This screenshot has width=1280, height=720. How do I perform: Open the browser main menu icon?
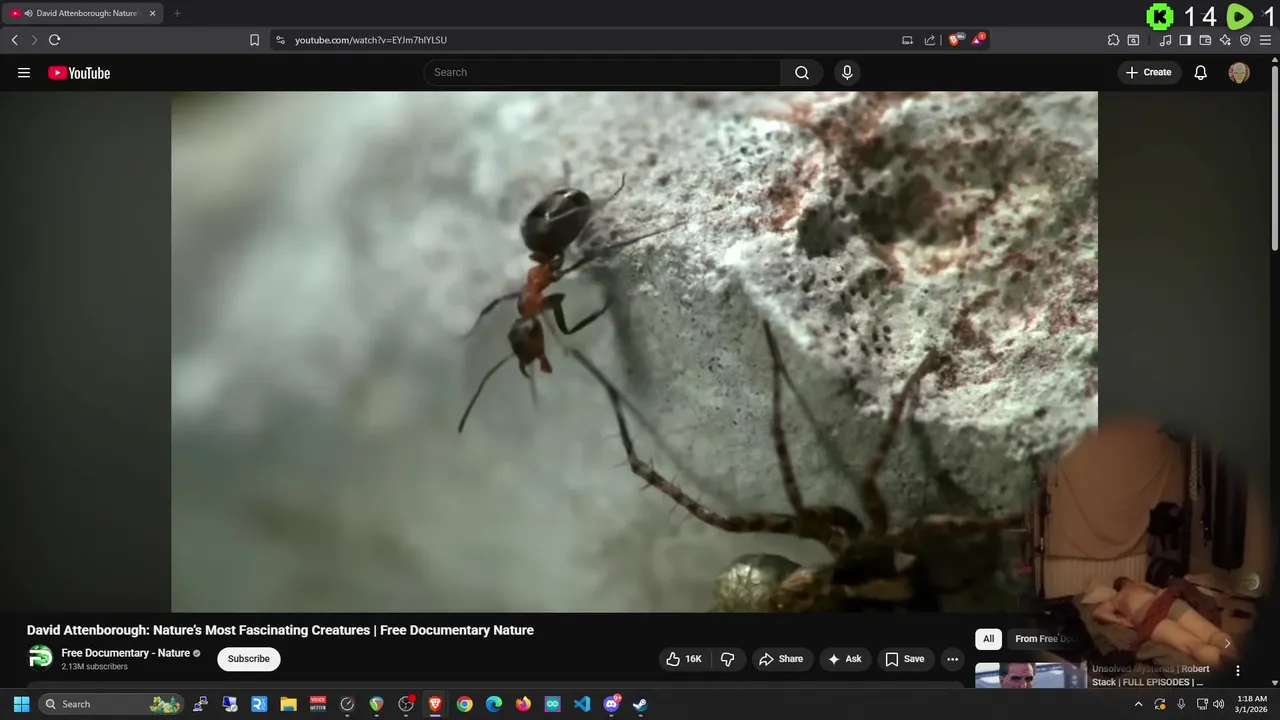(1266, 40)
